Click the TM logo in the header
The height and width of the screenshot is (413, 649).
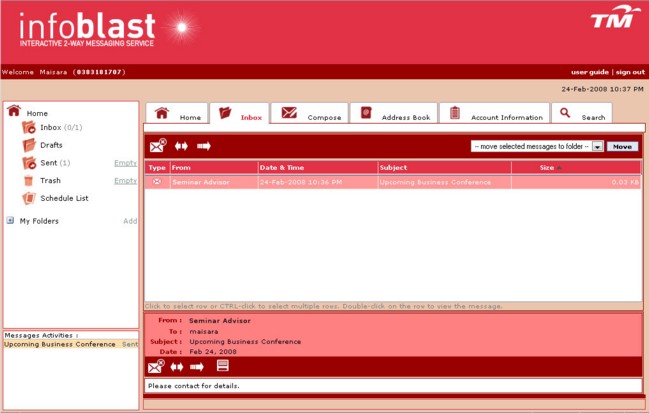point(615,17)
